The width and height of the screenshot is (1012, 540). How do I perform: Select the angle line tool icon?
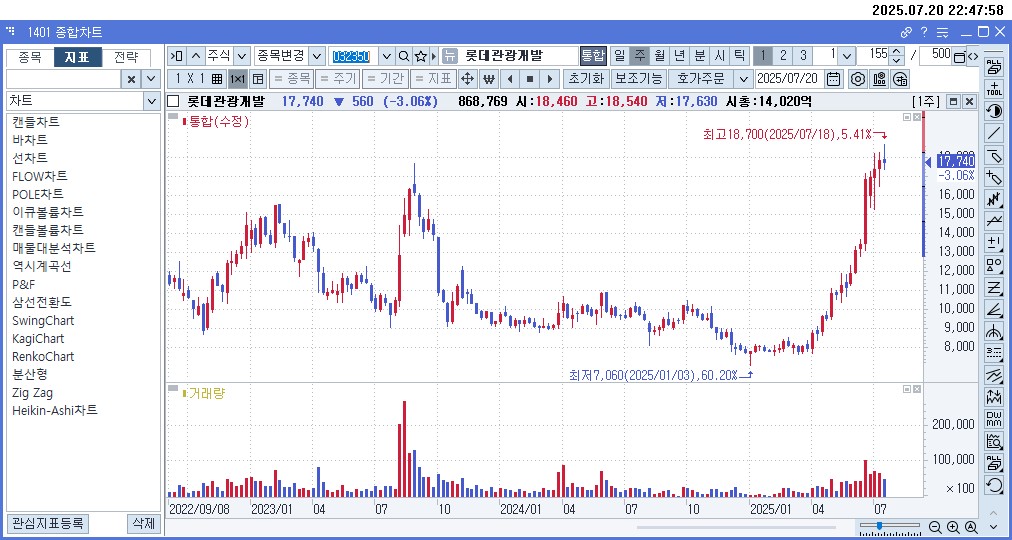click(x=994, y=309)
